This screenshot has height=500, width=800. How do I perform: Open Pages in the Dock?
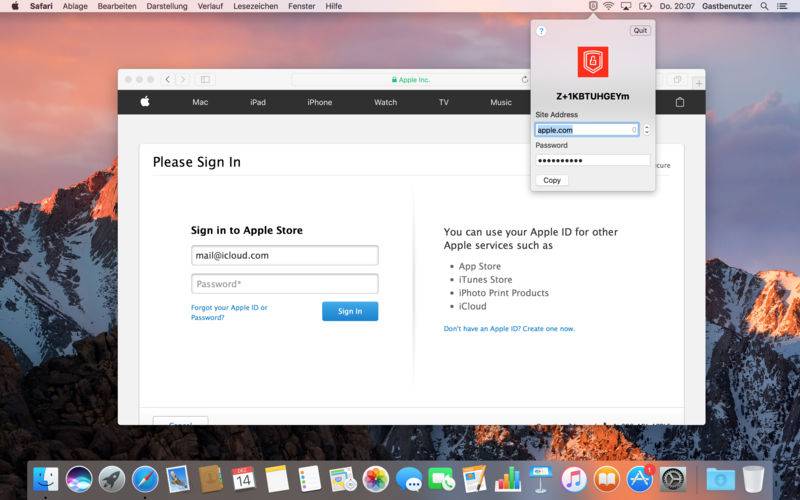point(474,479)
